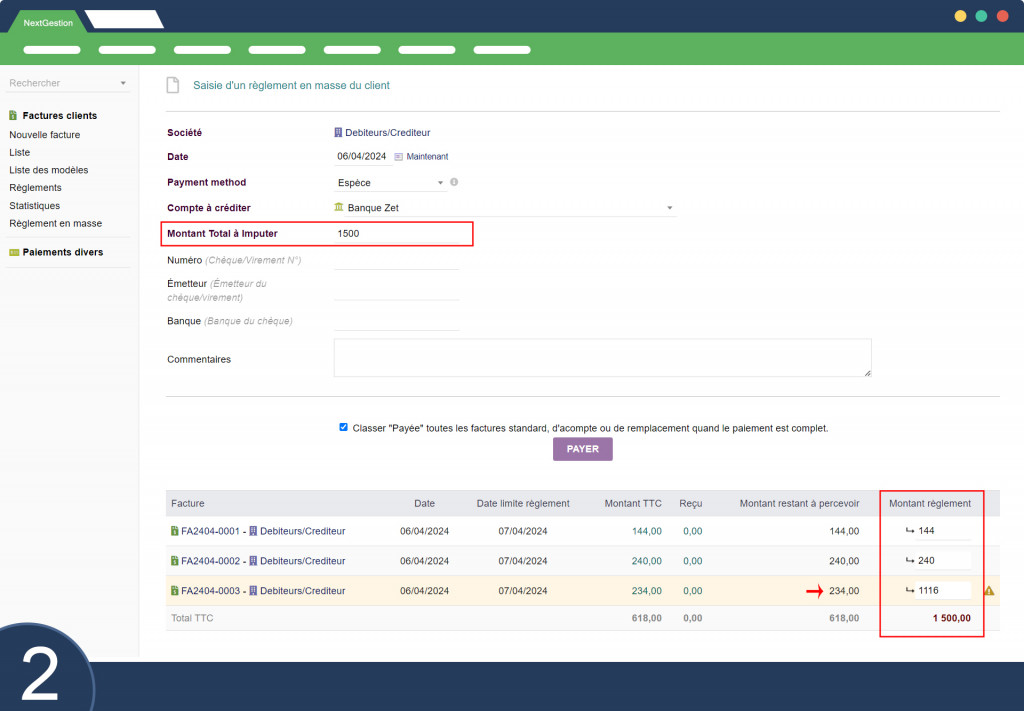Viewport: 1024px width, 711px height.
Task: Click the Maintenant calendar icon next to date
Action: (398, 157)
